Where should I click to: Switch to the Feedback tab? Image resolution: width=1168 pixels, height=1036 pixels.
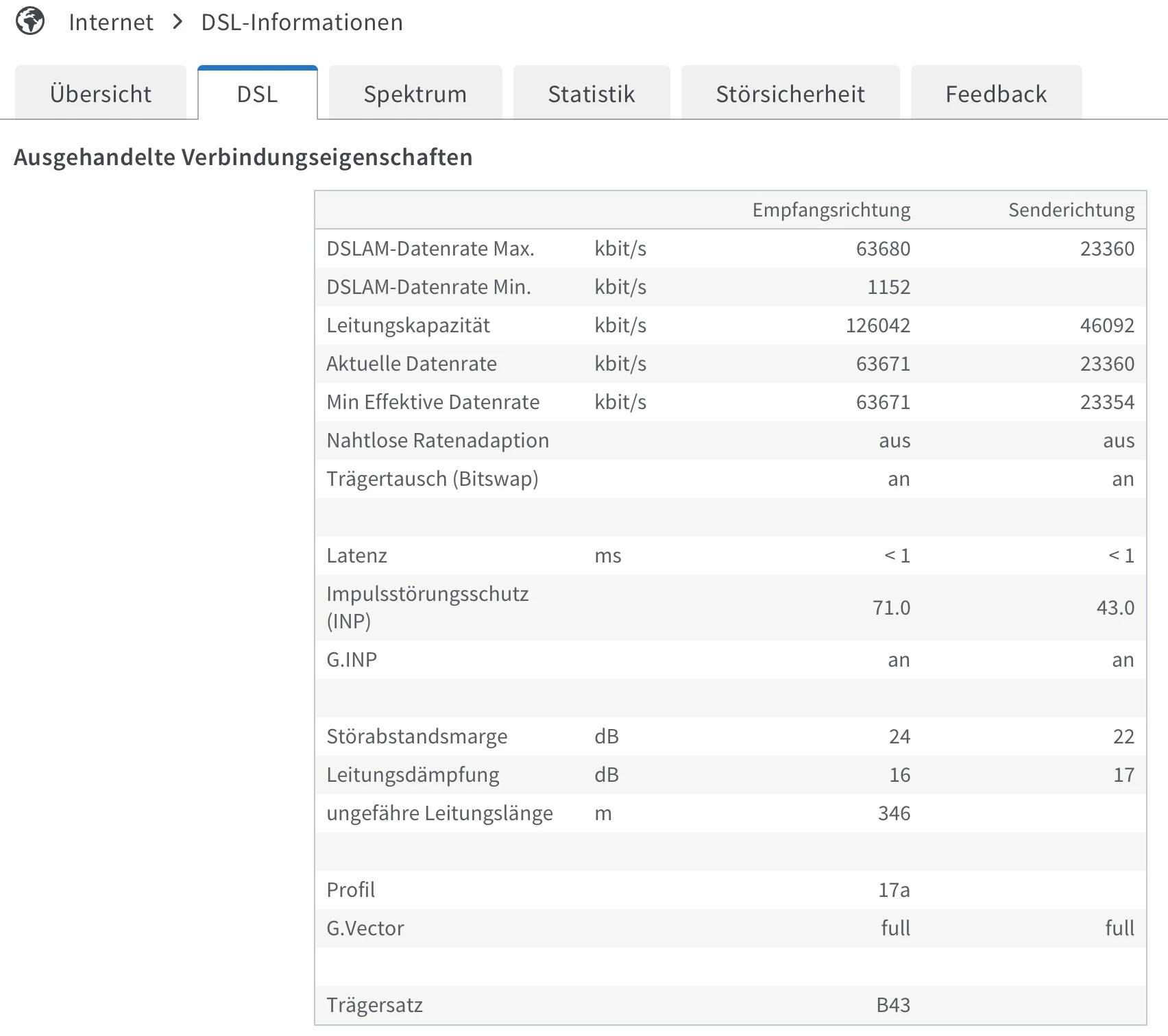click(996, 94)
